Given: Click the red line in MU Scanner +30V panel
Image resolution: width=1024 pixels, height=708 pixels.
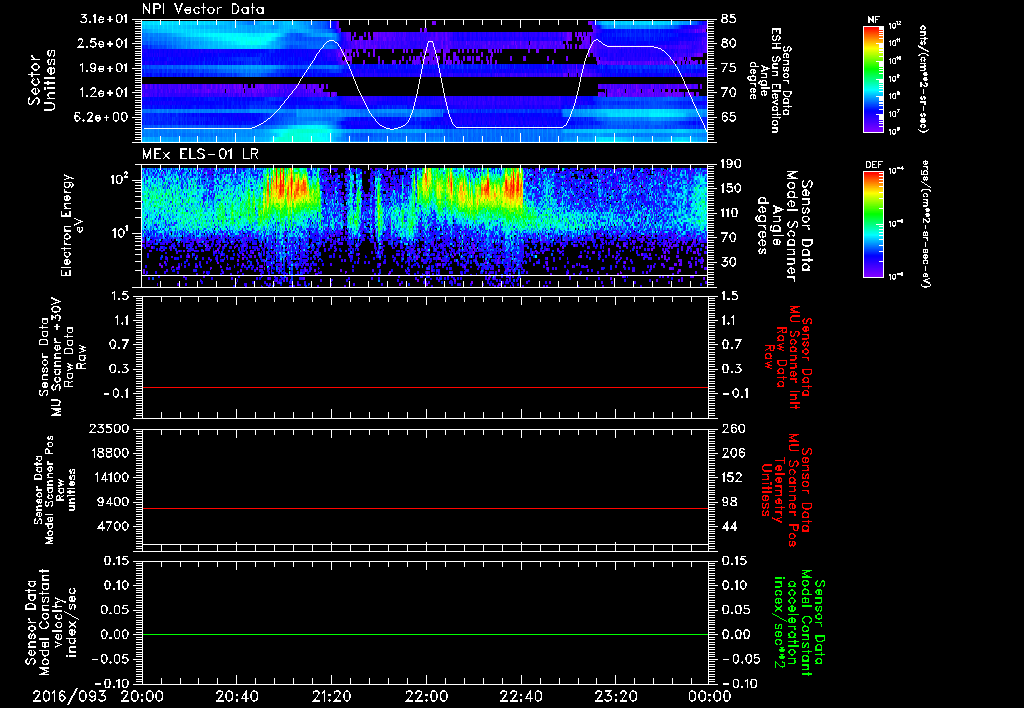Looking at the screenshot, I should [x=425, y=387].
